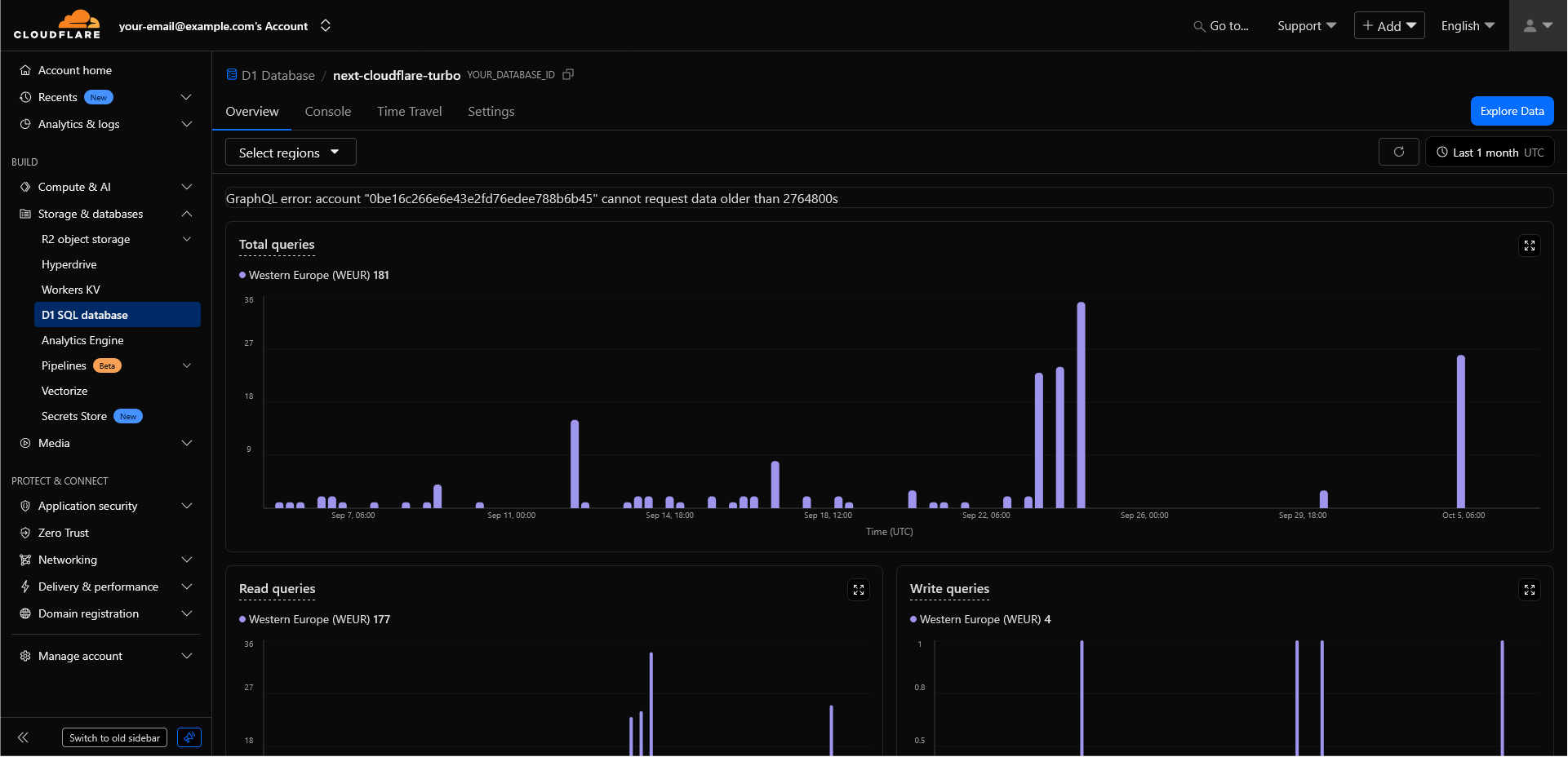
Task: Click the Storage & databases icon
Action: [25, 214]
